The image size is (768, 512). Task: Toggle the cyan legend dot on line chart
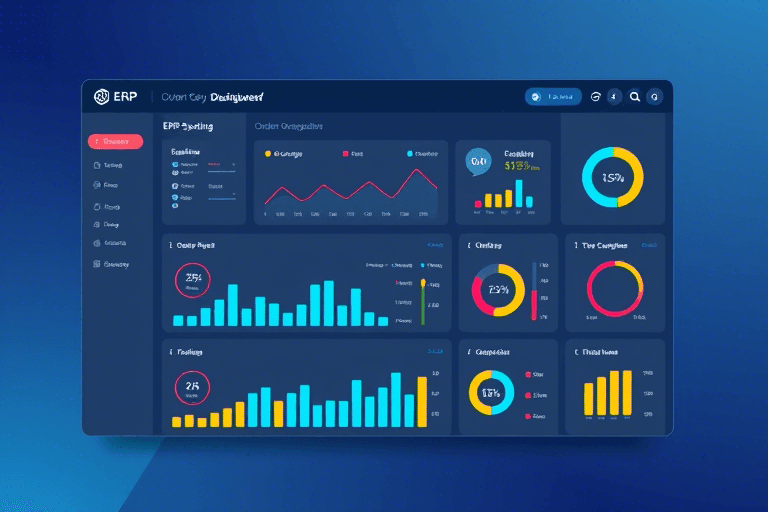(x=410, y=154)
